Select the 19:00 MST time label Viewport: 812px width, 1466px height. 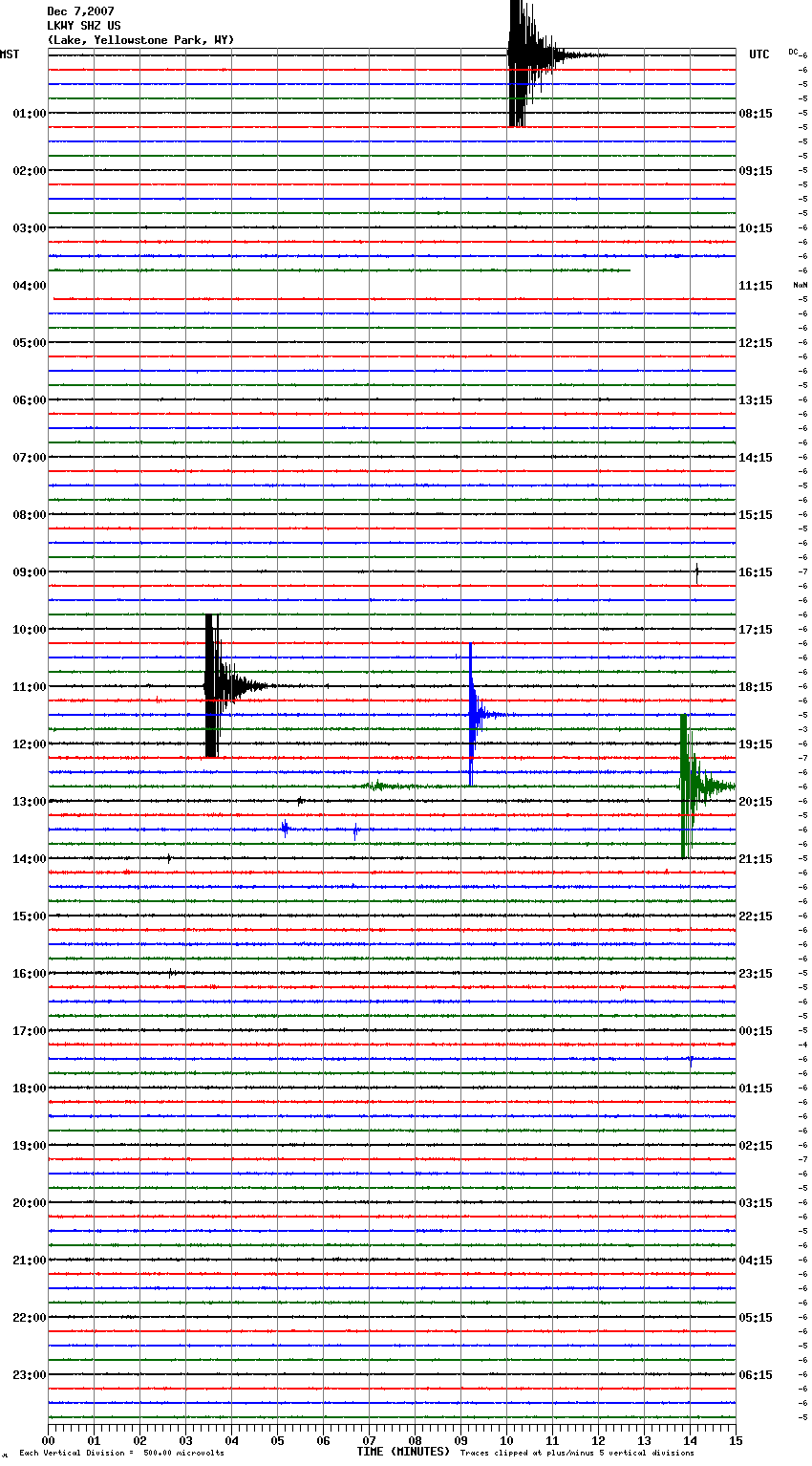[x=30, y=1146]
